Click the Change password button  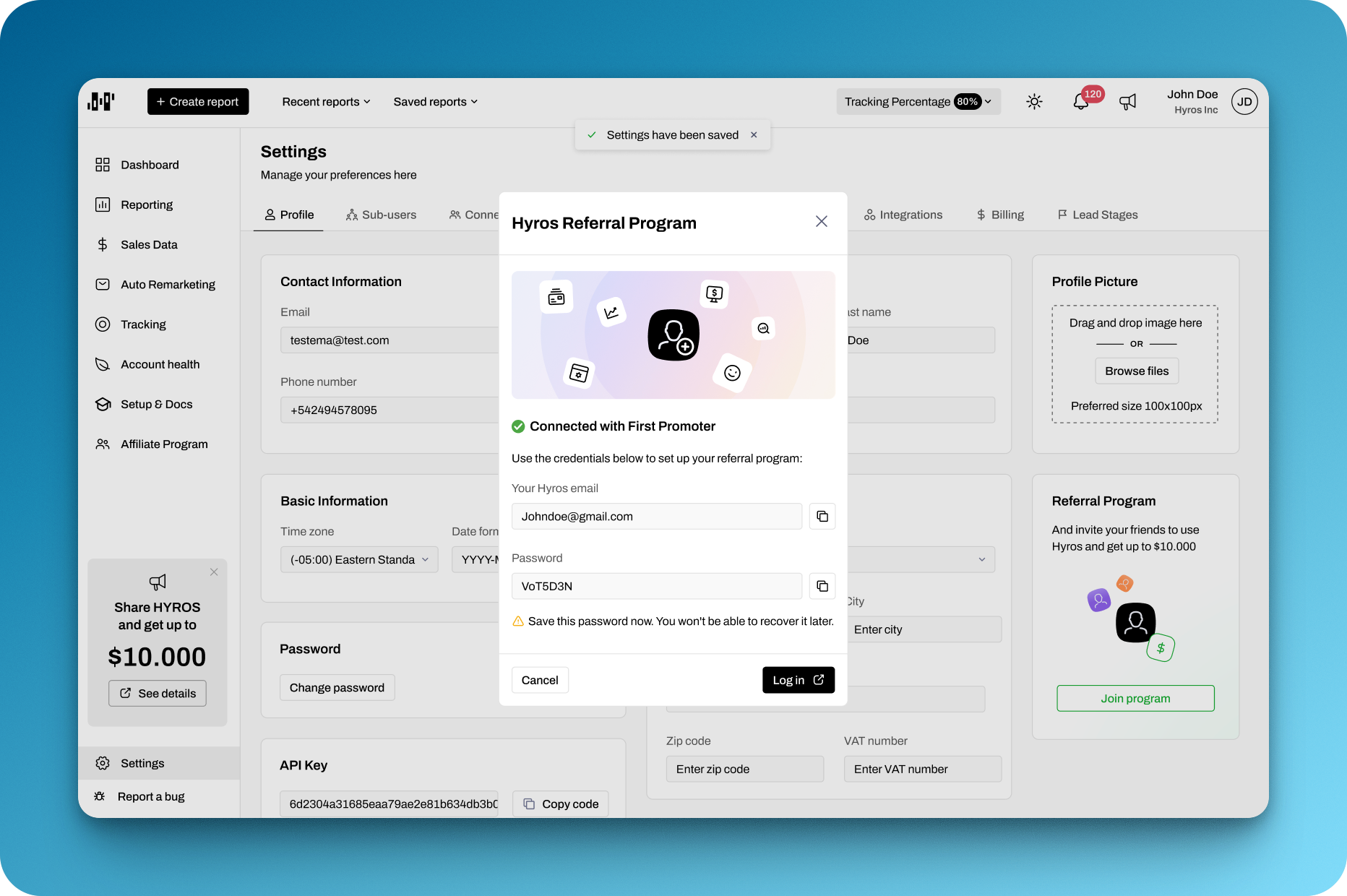pyautogui.click(x=337, y=687)
